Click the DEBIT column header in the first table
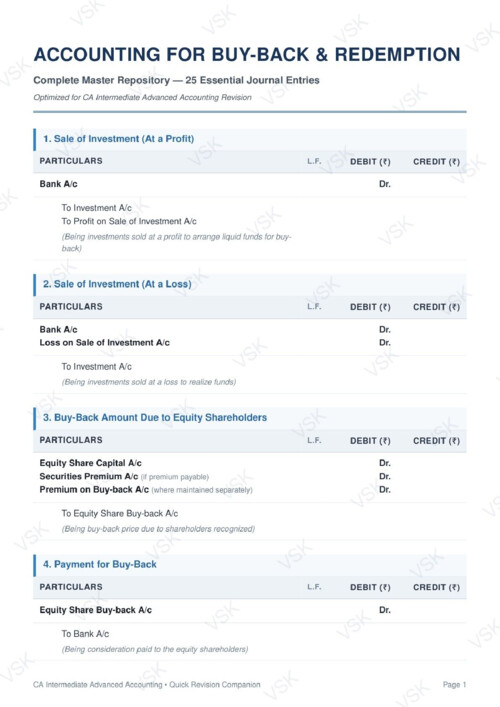 [x=370, y=162]
